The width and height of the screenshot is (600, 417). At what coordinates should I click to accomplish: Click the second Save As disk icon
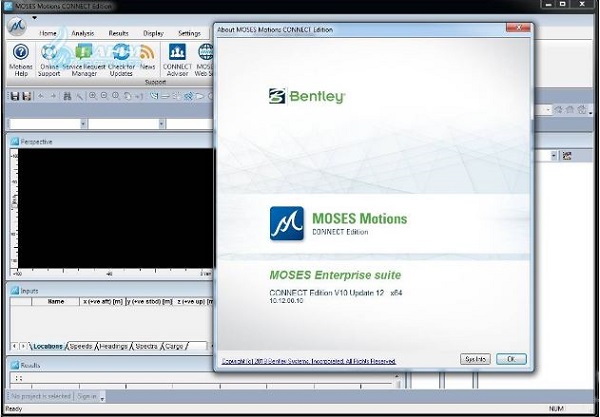tap(26, 96)
